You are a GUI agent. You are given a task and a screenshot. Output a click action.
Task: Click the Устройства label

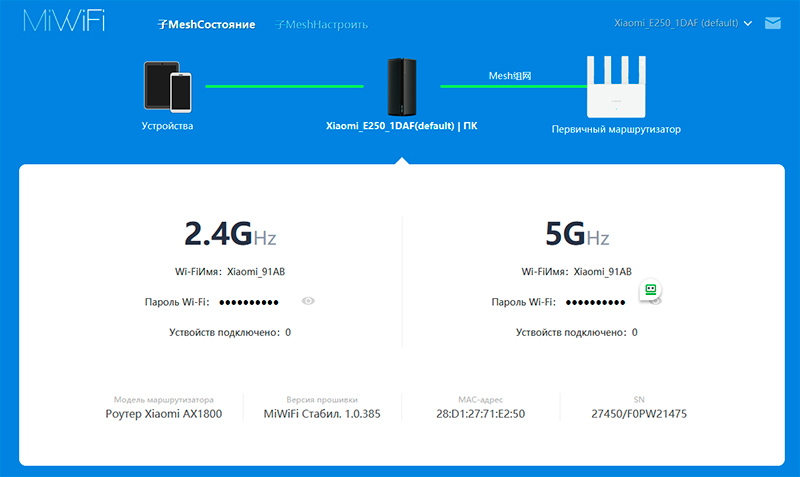tap(167, 127)
